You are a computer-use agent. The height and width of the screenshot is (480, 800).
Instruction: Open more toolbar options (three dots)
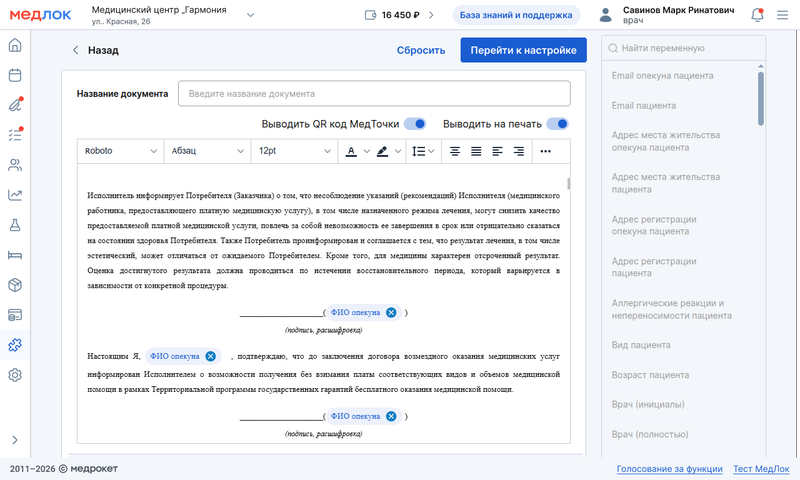click(x=545, y=151)
